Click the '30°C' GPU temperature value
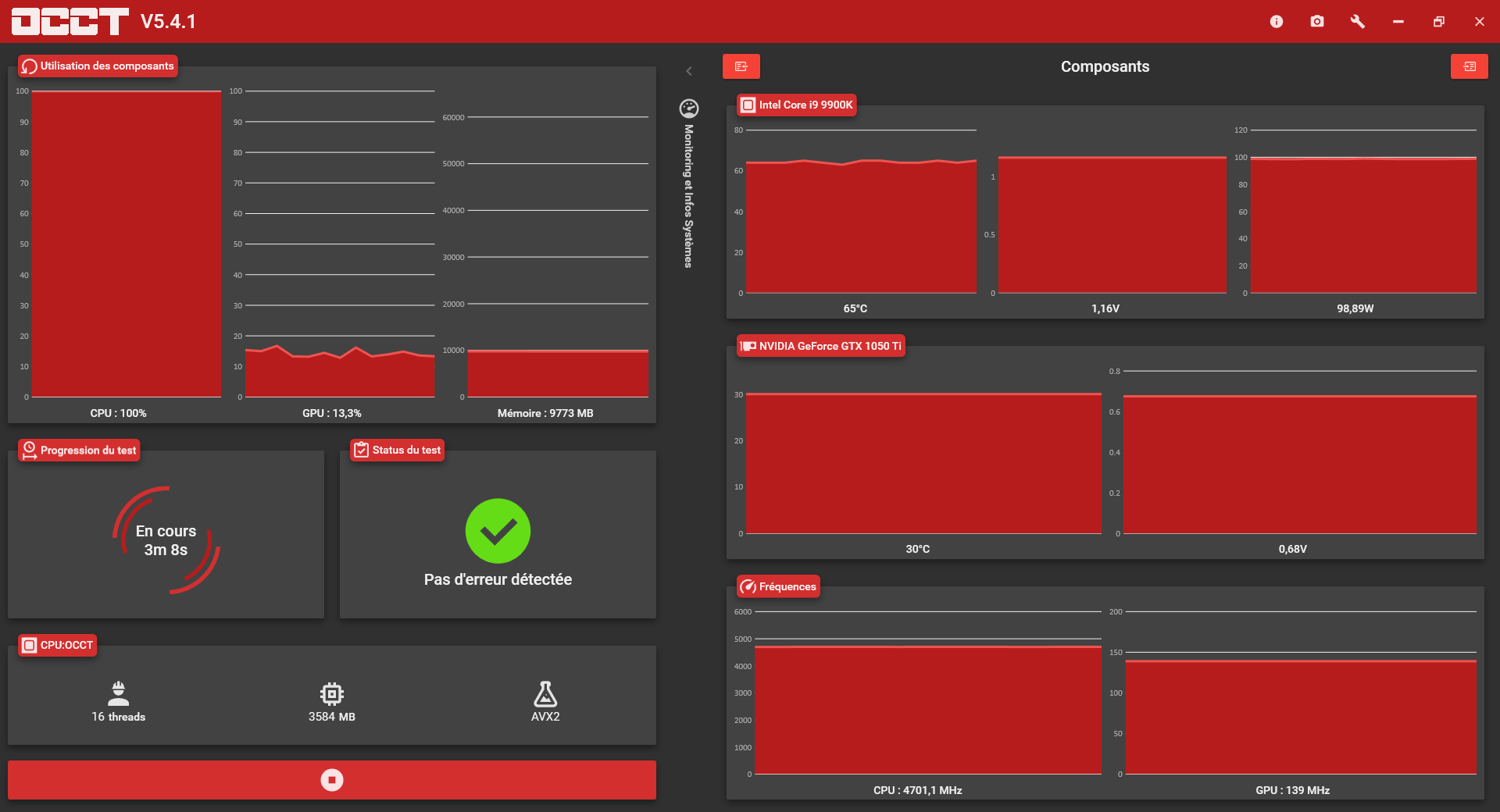 [x=918, y=549]
